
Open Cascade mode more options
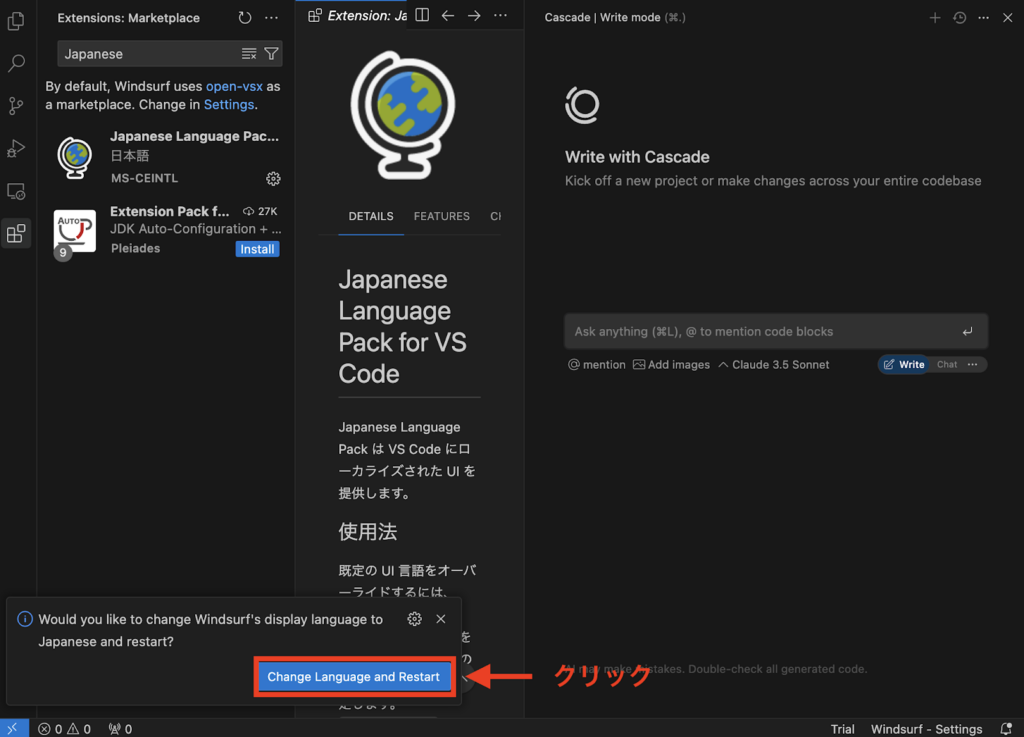click(972, 364)
